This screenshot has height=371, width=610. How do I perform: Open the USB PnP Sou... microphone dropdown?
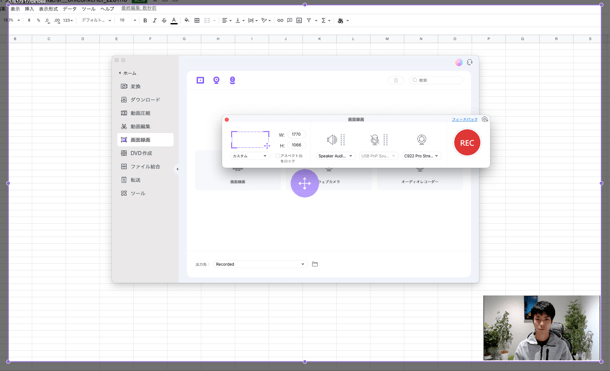click(378, 156)
